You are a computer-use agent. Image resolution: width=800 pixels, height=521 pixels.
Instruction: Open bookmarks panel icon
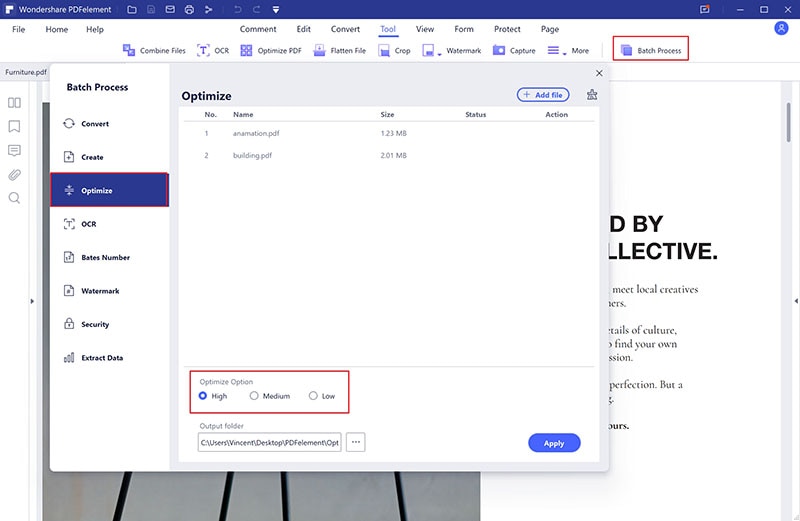[x=14, y=126]
